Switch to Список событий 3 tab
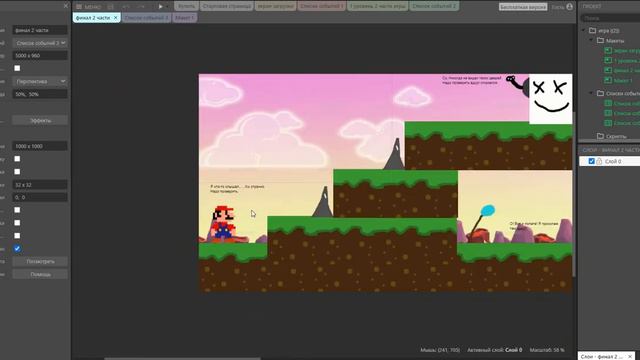The width and height of the screenshot is (640, 360). click(147, 18)
